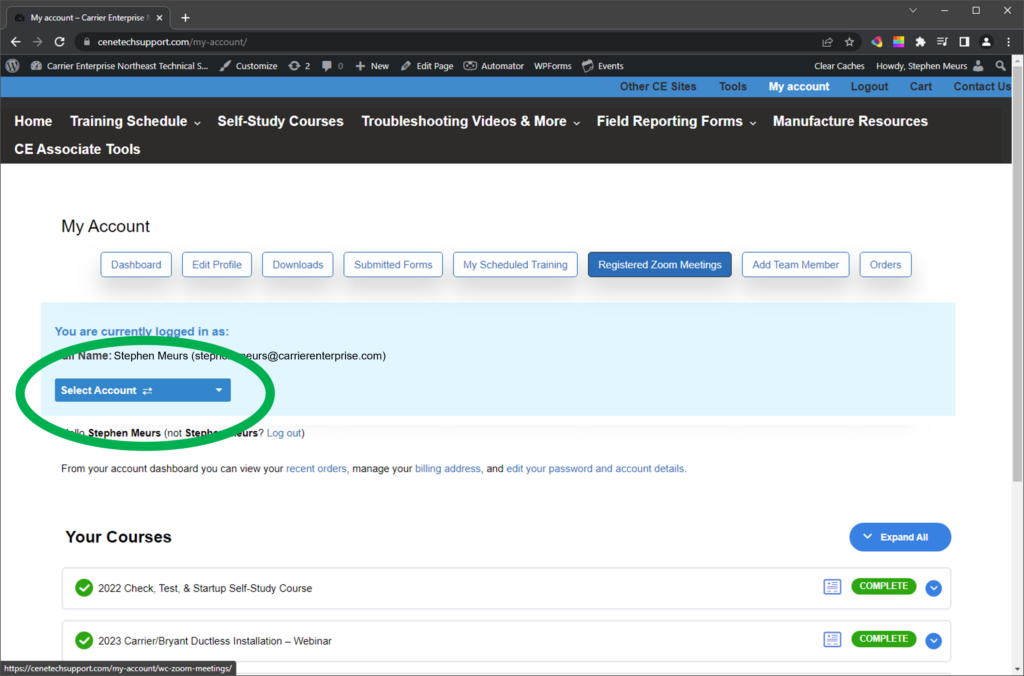Open the browser extensions puzzle icon
The image size is (1024, 676).
point(920,42)
